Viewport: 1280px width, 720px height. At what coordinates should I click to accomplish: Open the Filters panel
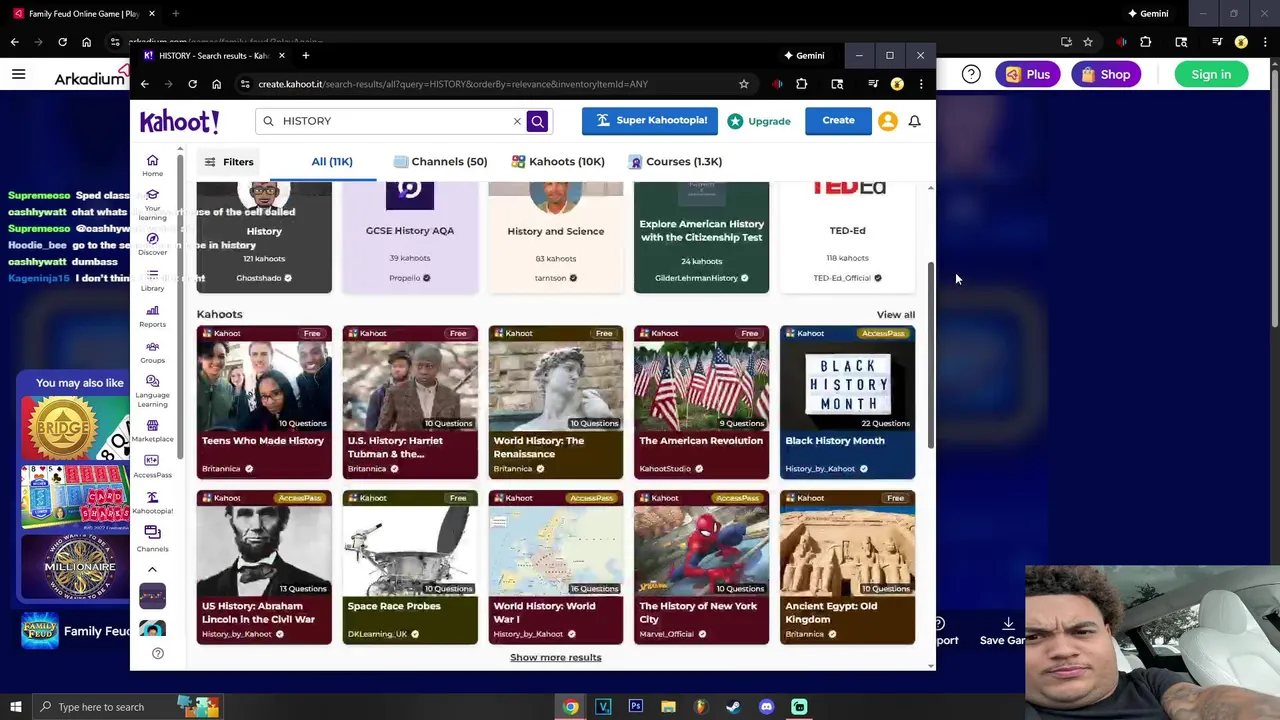(x=229, y=161)
